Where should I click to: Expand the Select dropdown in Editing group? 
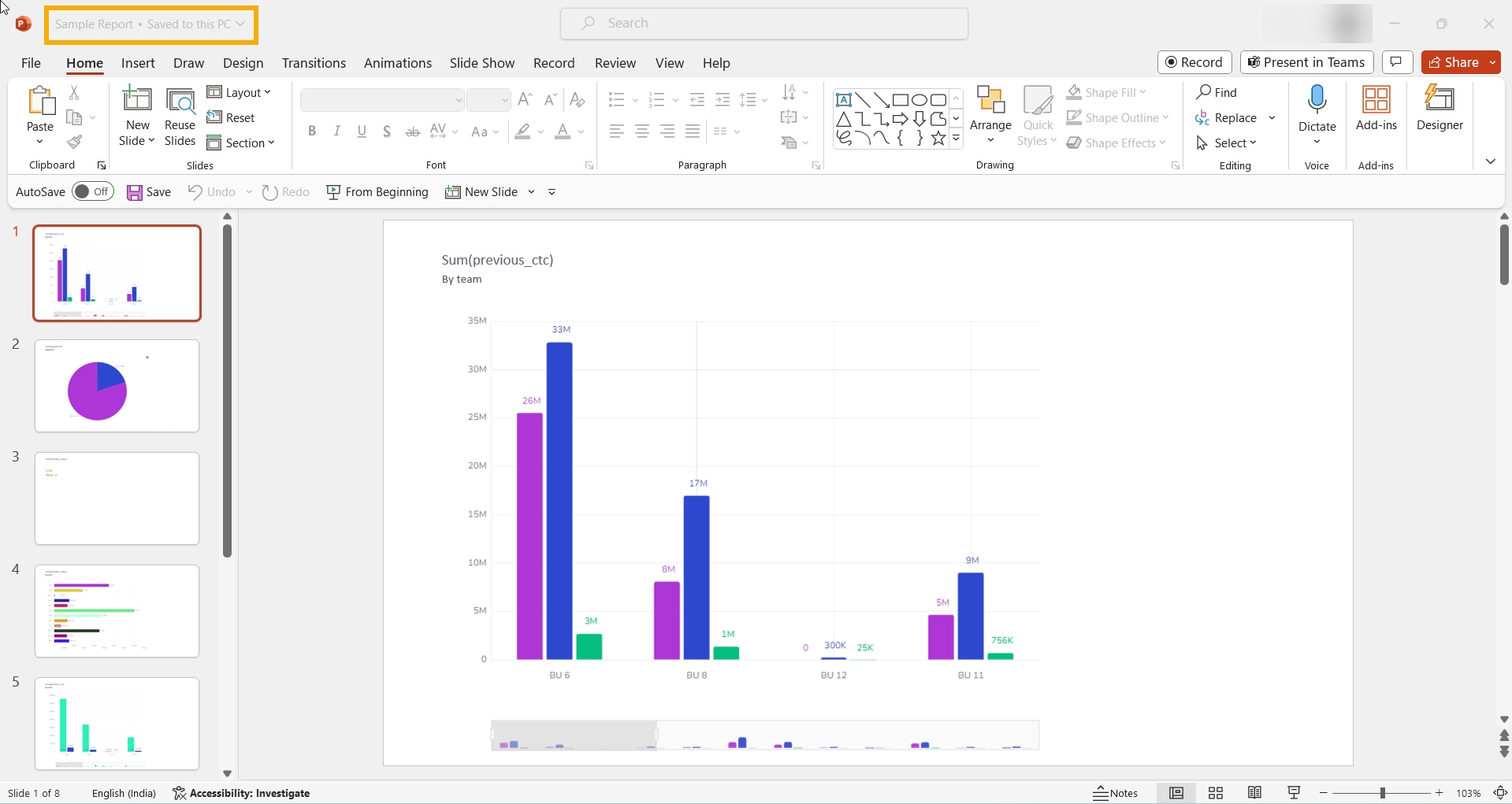[1227, 143]
